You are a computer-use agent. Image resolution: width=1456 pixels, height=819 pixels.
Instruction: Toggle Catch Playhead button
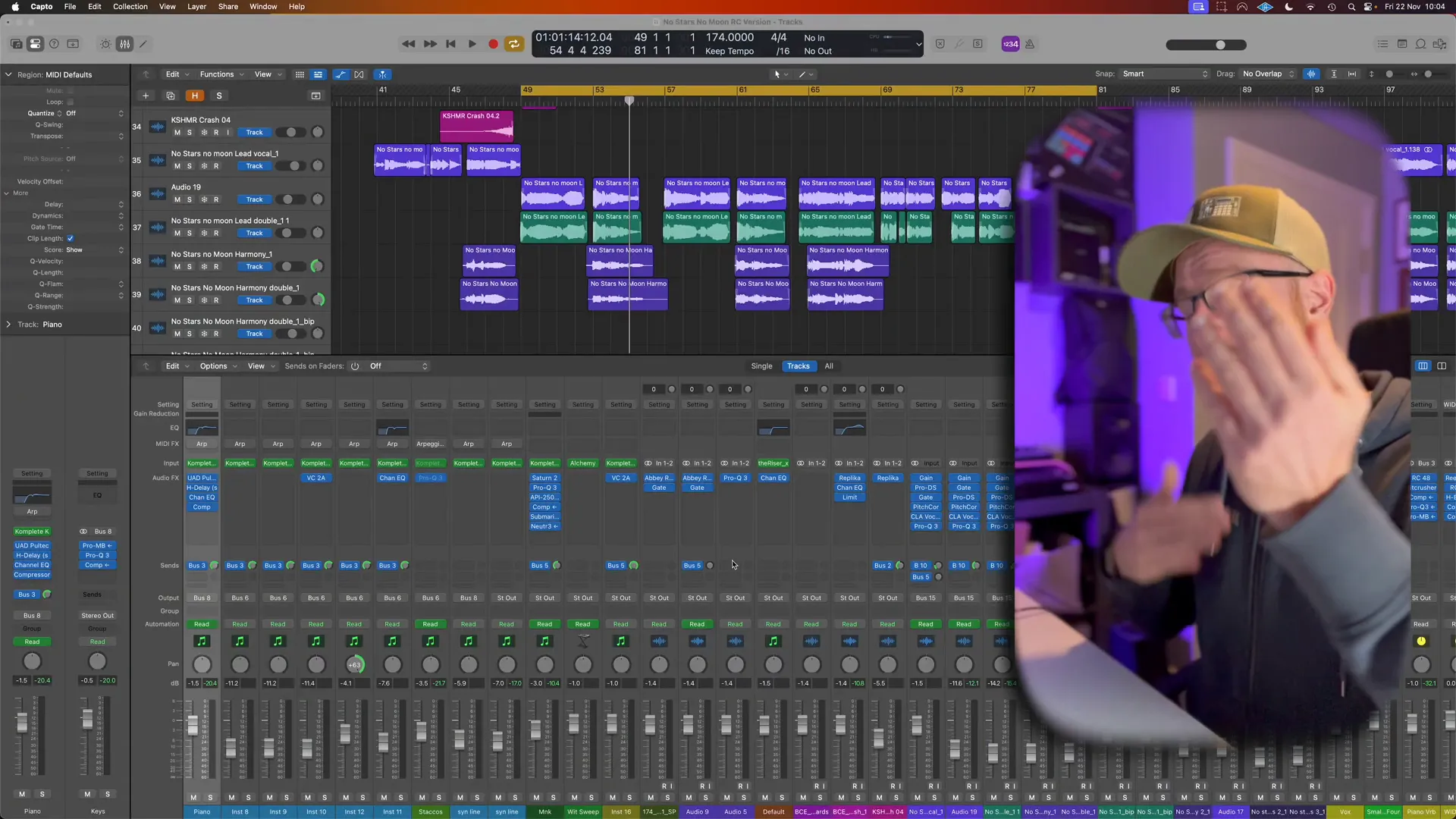(x=383, y=74)
